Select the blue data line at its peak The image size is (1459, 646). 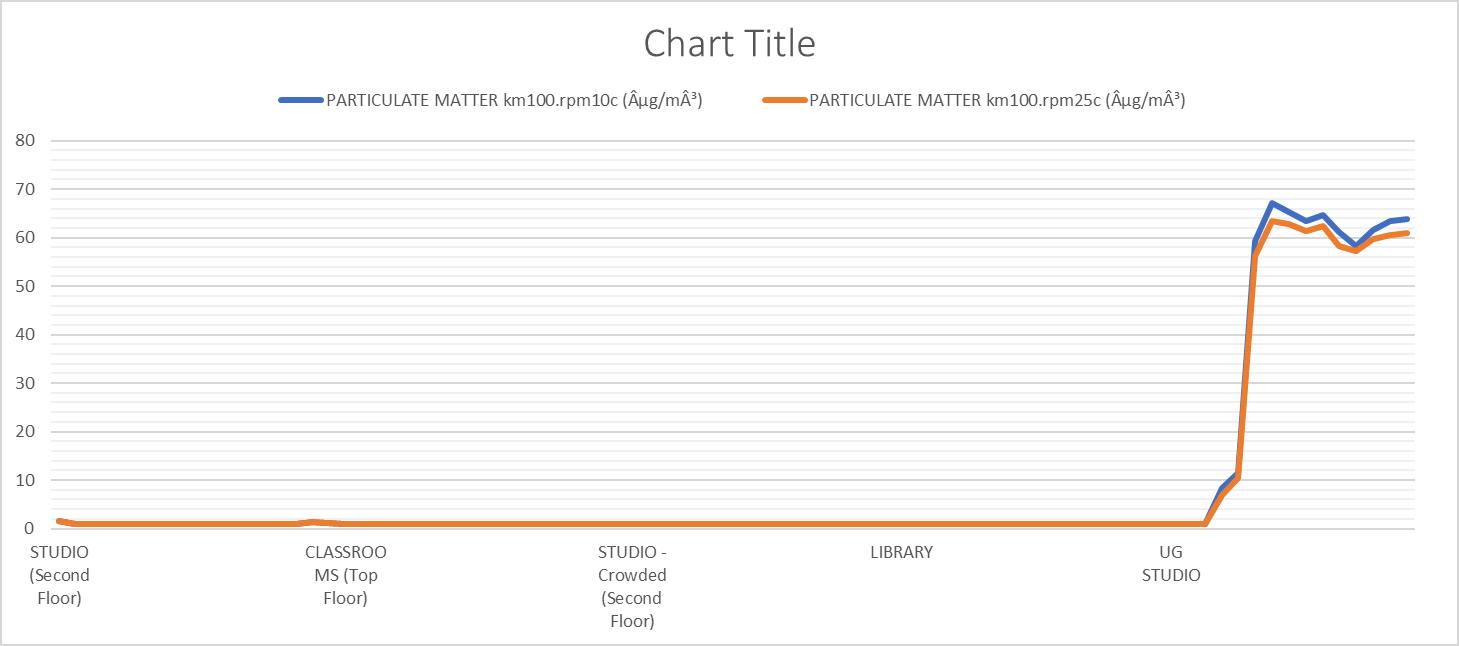point(1271,203)
